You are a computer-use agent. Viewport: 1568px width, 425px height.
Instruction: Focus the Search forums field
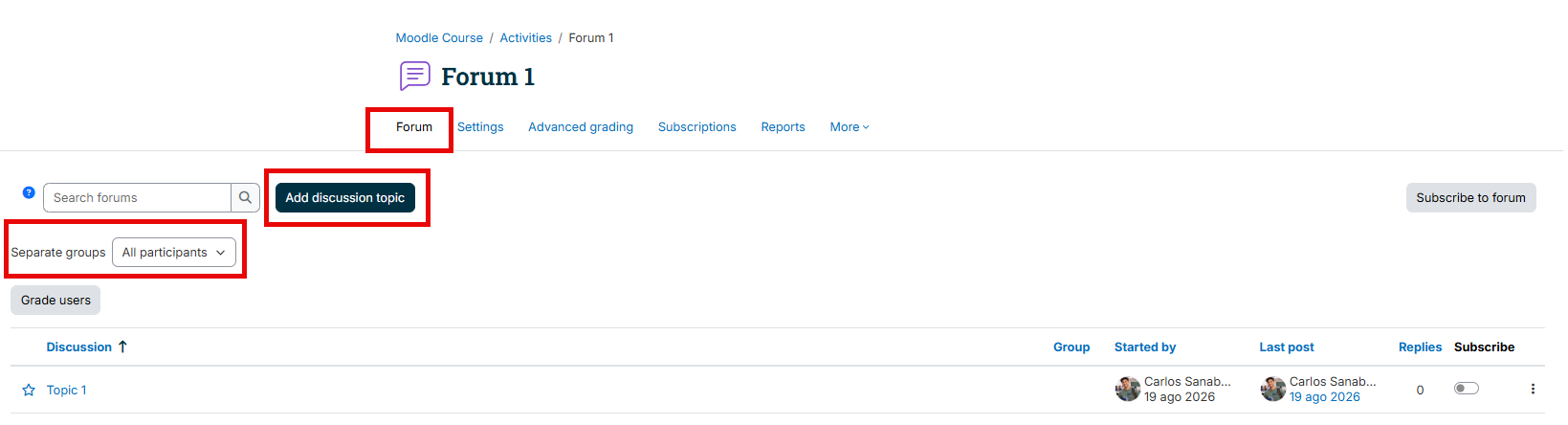coord(137,198)
